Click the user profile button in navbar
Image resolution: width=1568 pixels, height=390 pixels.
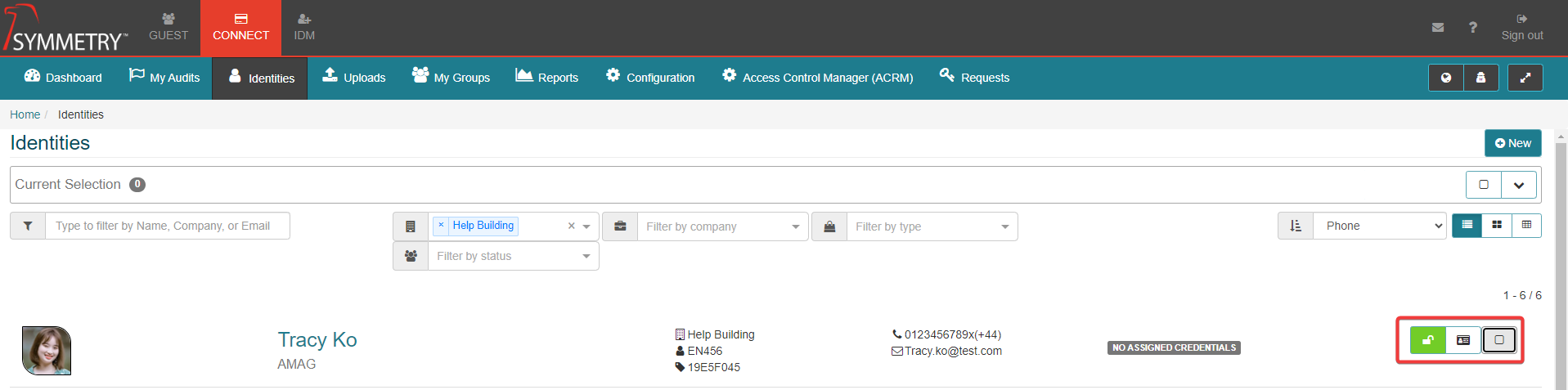coord(1480,78)
